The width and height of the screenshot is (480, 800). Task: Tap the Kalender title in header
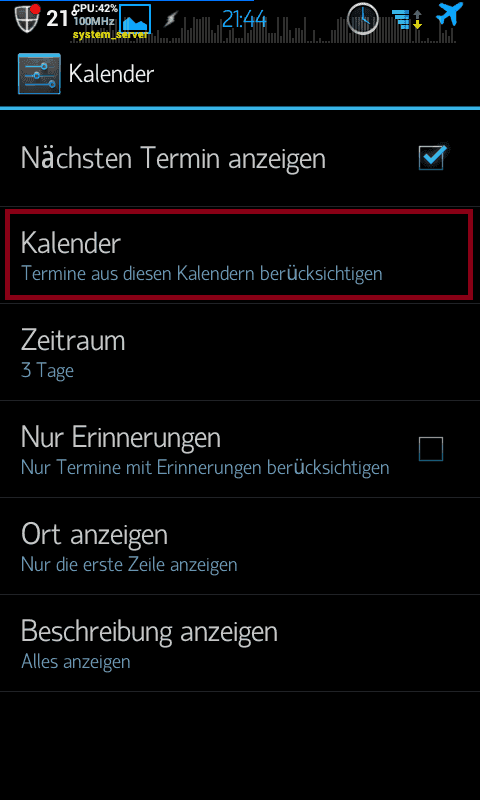[x=111, y=74]
